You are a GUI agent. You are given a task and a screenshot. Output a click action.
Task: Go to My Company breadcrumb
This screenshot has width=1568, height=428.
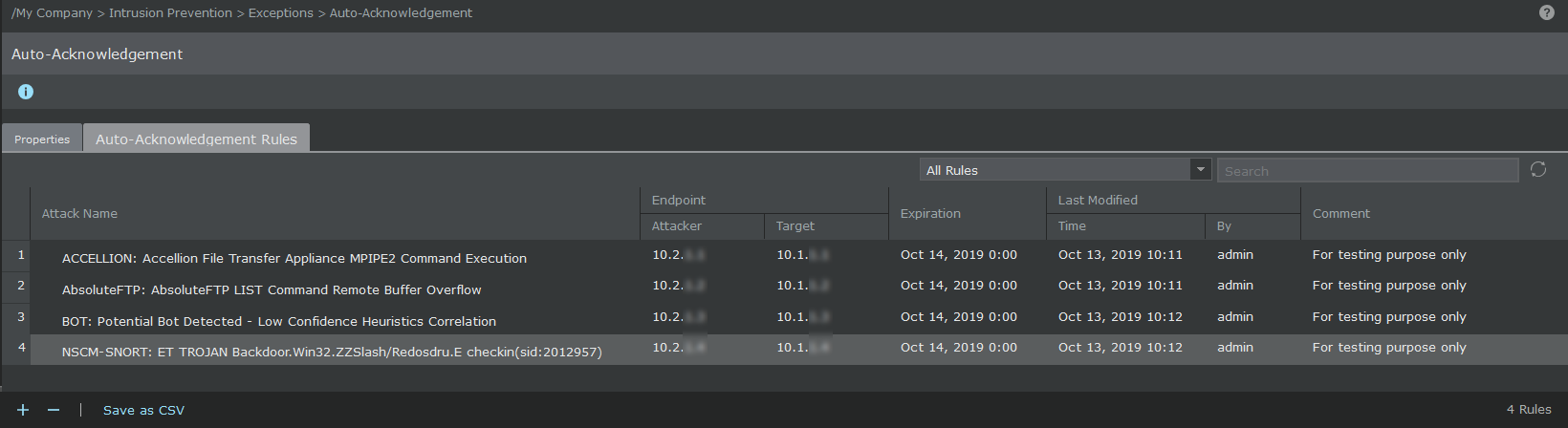tap(52, 12)
